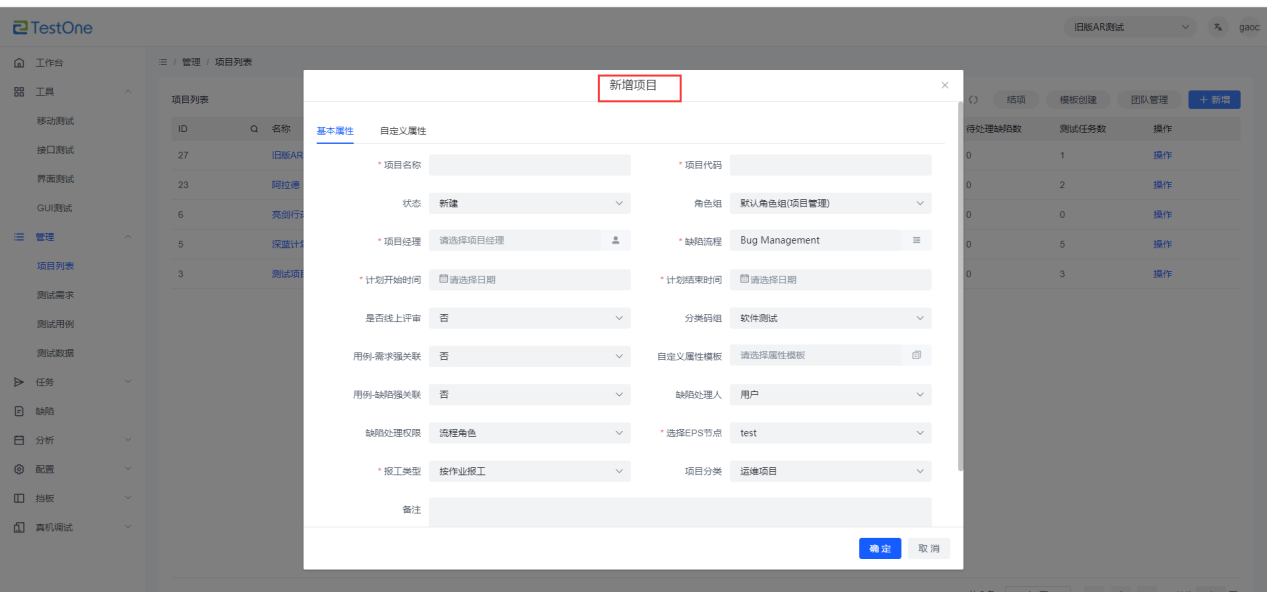Click the 确定 confirm button

pos(880,549)
